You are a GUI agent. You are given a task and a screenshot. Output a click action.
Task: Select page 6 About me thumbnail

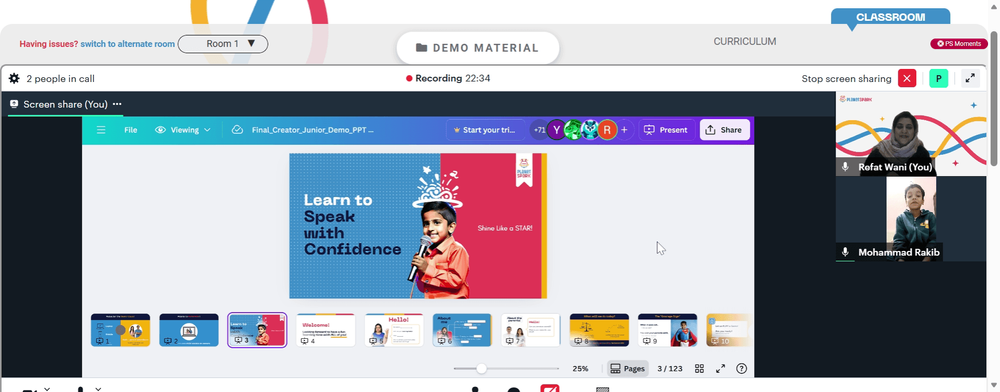coord(462,330)
